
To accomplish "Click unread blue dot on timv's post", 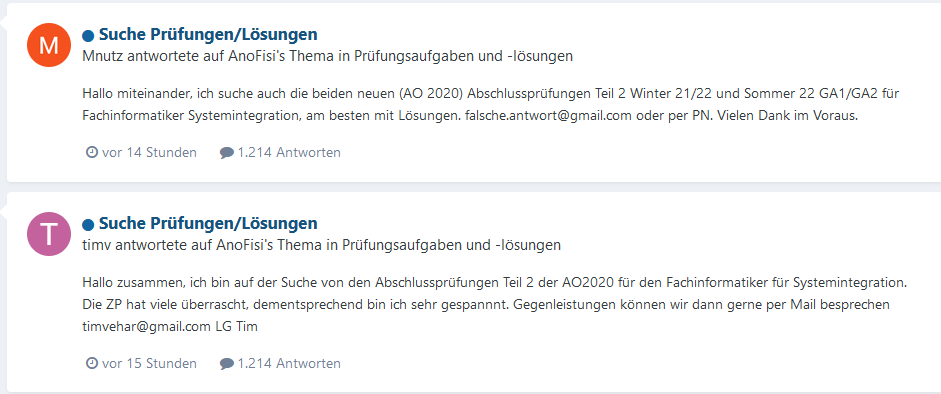I will point(88,225).
